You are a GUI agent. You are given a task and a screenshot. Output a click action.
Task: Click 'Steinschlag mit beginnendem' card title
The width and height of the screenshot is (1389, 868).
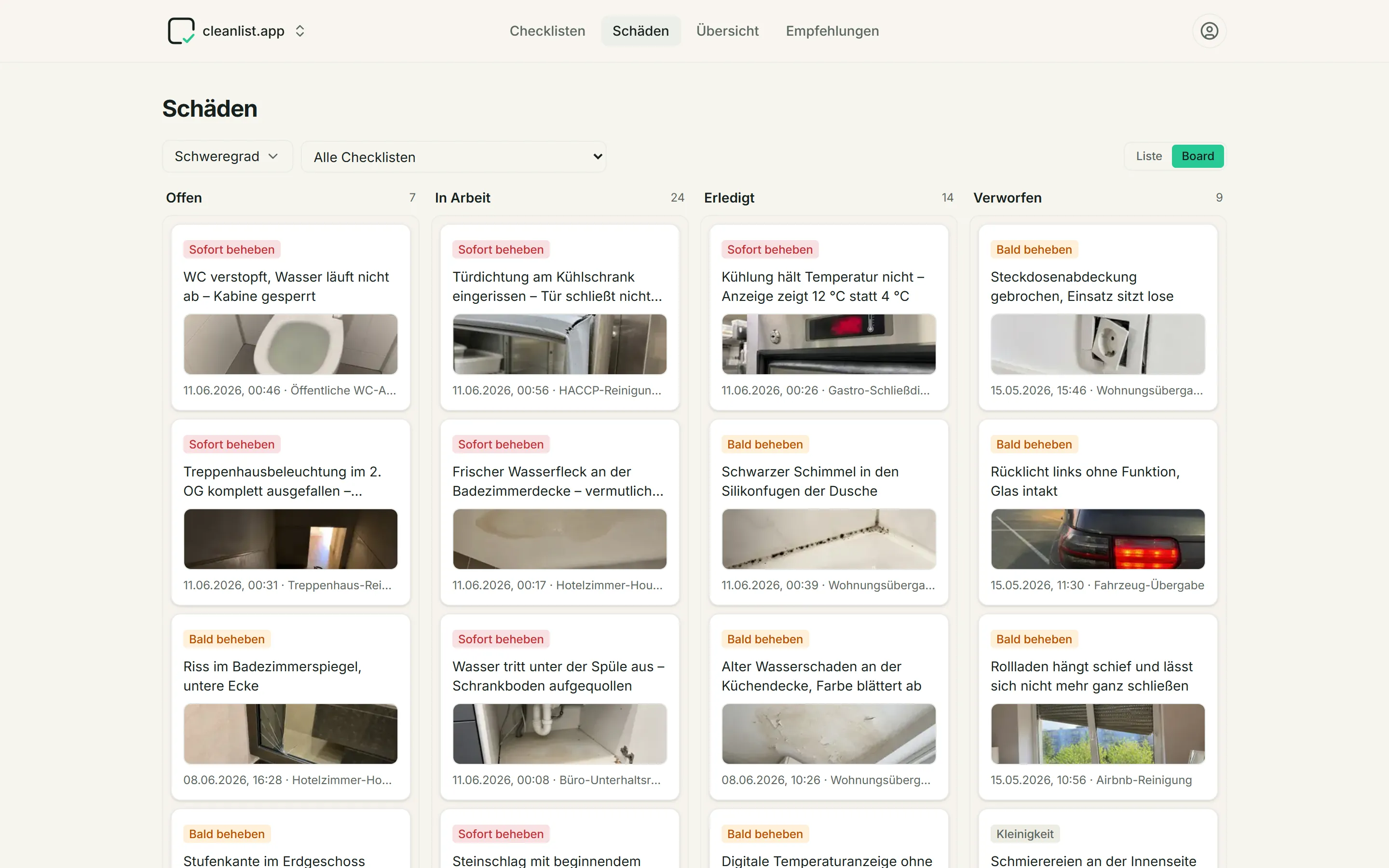[x=546, y=861]
